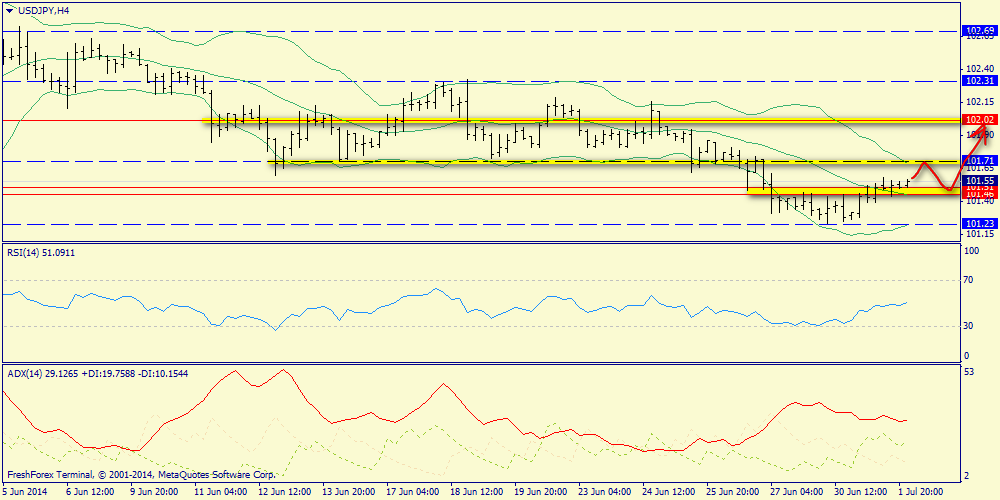Screen dimensions: 1000x500
Task: Click the 101.23 price level label
Action: pos(980,224)
